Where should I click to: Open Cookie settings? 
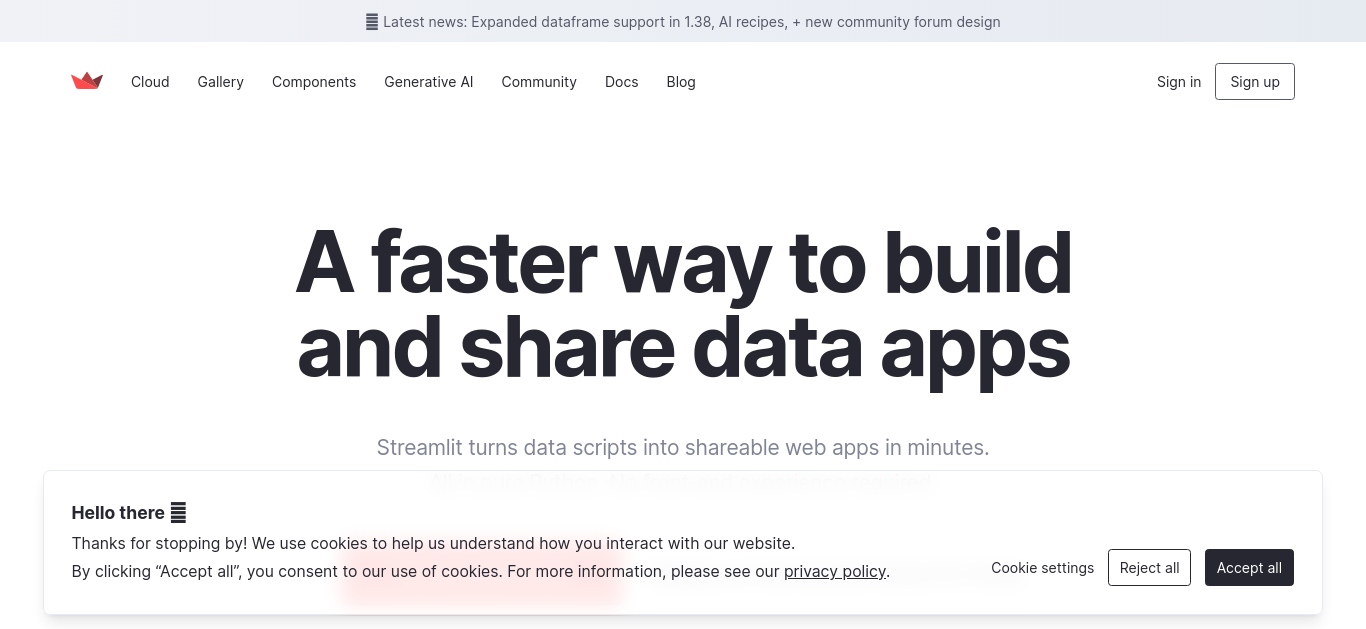[x=1043, y=568]
